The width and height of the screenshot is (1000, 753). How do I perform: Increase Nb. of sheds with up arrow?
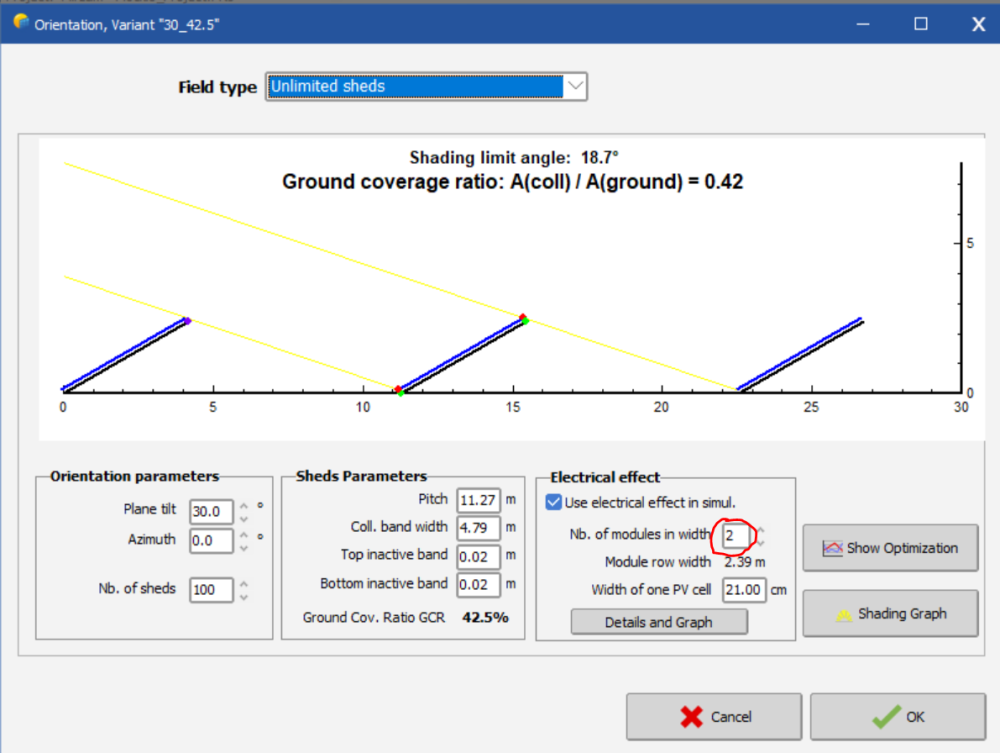[244, 583]
